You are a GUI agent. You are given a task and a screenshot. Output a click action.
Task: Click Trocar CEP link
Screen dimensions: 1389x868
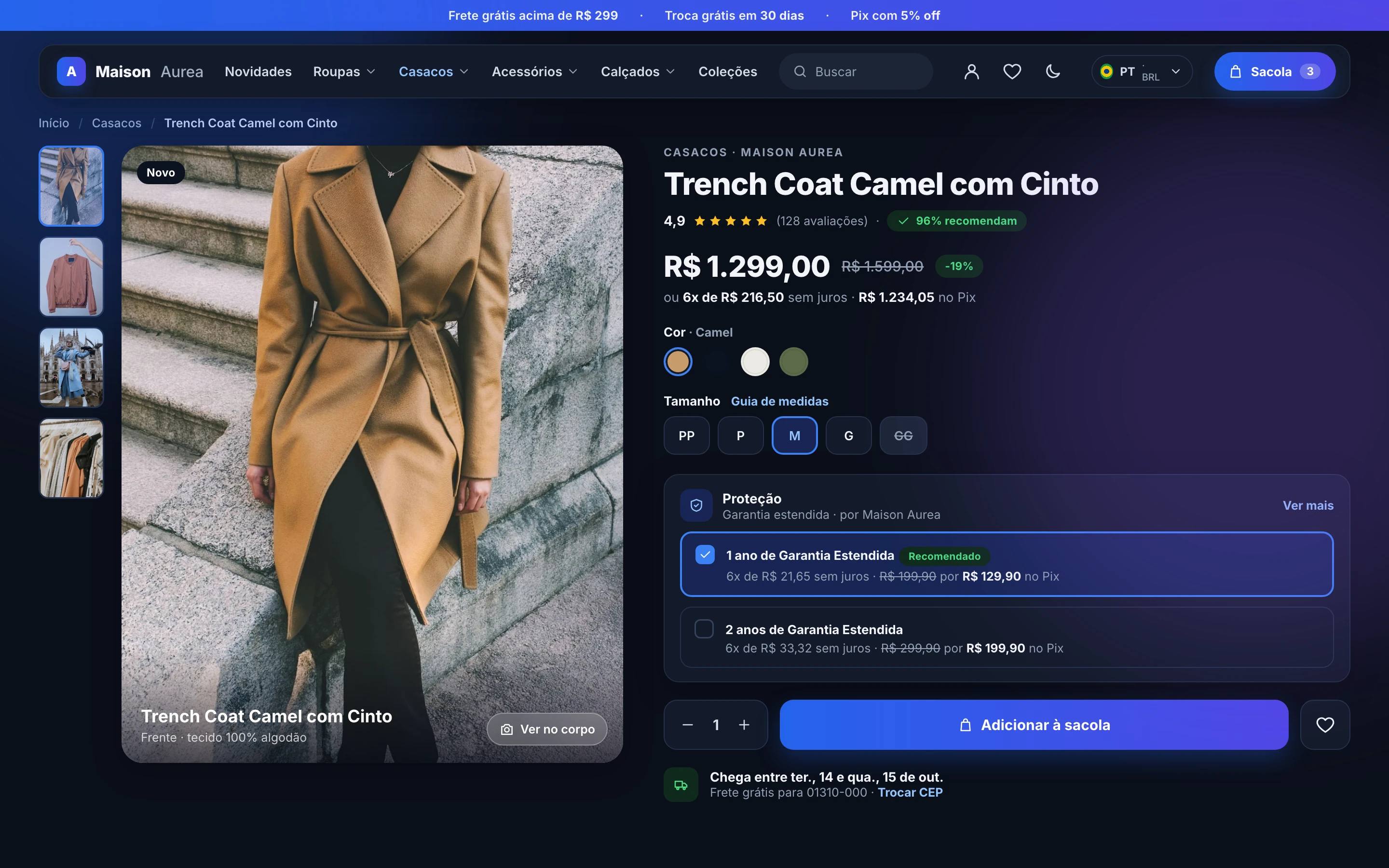(910, 792)
